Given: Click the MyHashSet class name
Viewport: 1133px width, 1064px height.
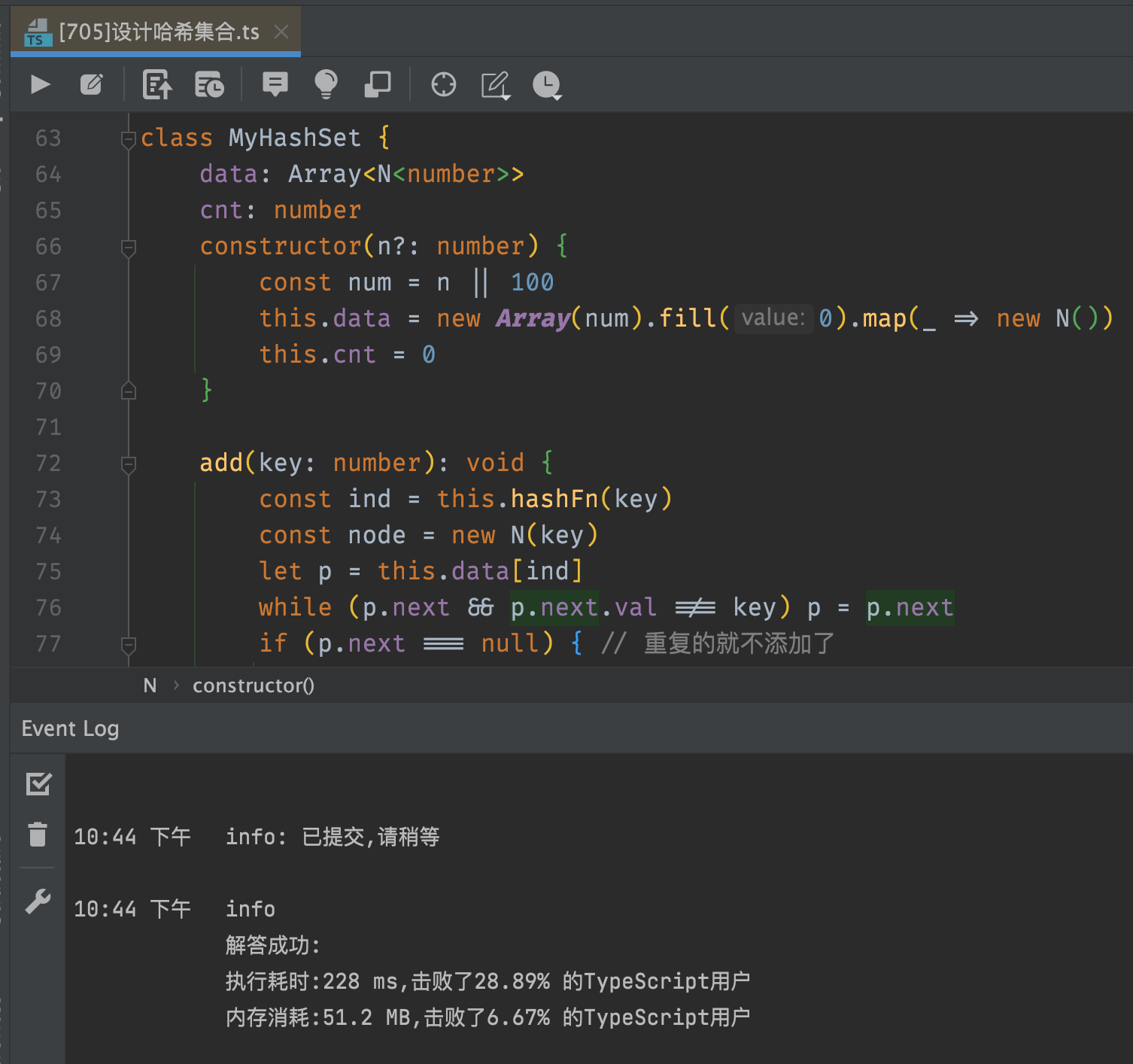Looking at the screenshot, I should pos(295,138).
